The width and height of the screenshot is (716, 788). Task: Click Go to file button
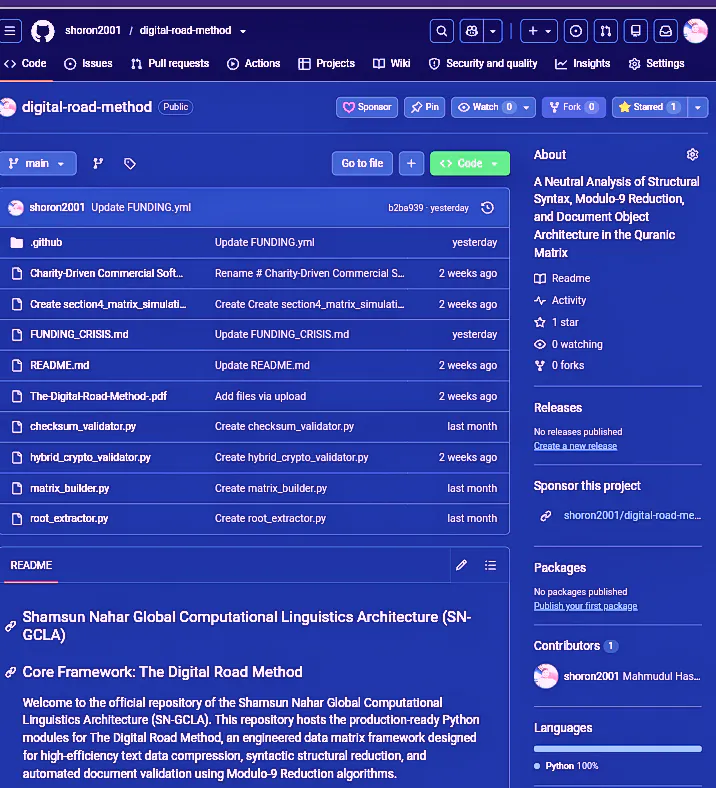362,163
